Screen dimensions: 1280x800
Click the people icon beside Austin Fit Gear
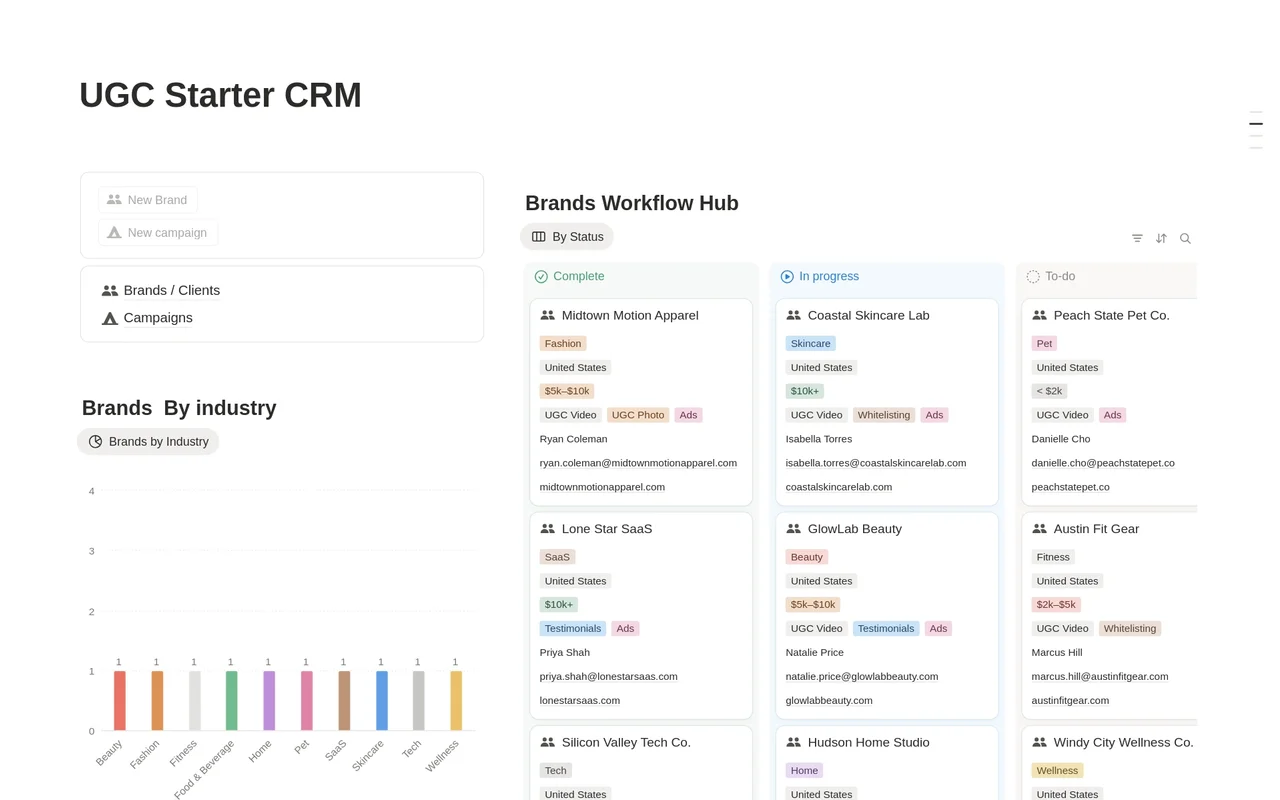[x=1039, y=529]
